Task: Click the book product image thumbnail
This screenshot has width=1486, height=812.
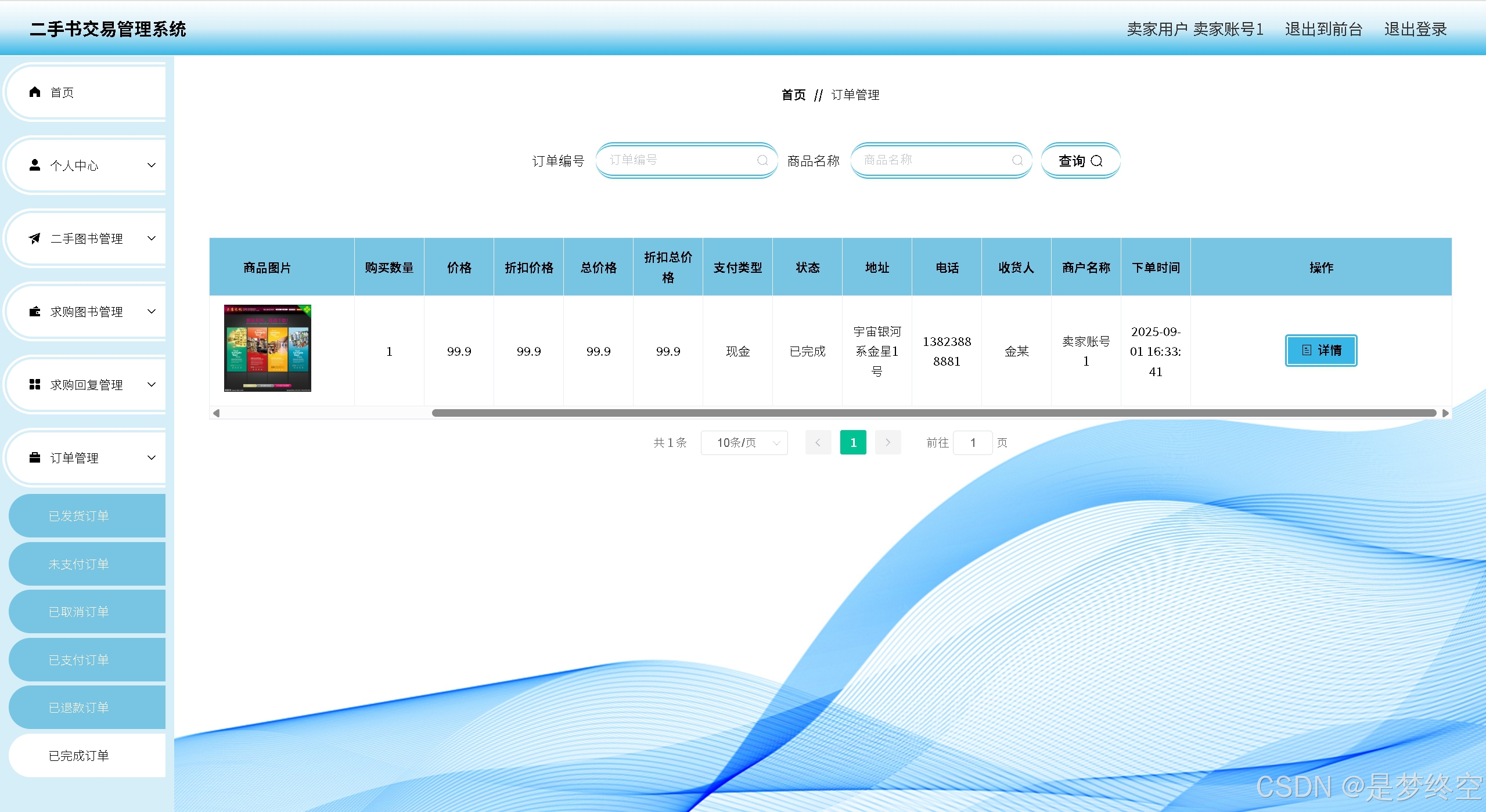Action: click(268, 348)
